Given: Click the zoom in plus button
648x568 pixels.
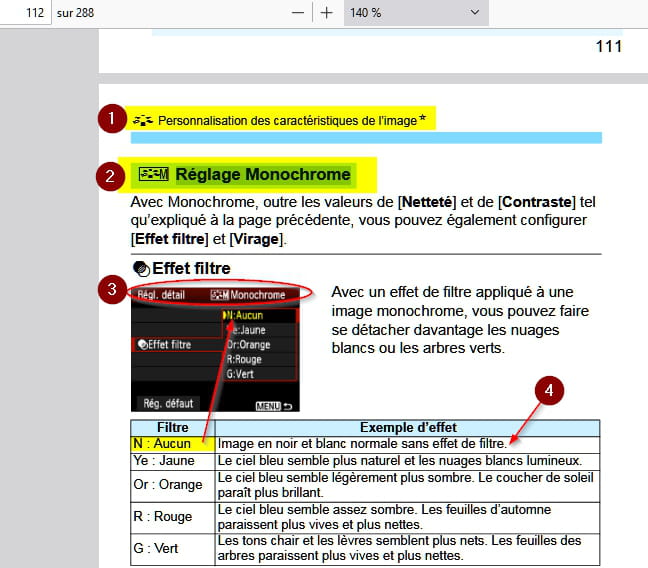Looking at the screenshot, I should coord(326,14).
